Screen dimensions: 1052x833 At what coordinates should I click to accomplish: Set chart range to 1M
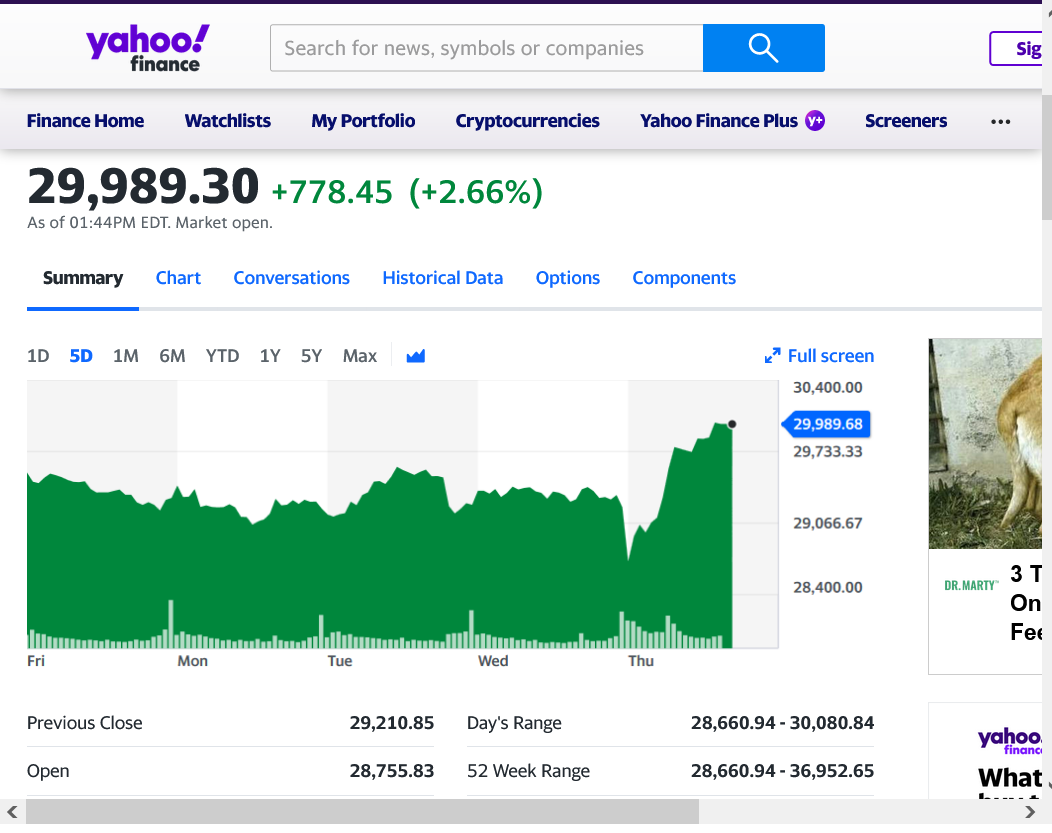[x=125, y=355]
